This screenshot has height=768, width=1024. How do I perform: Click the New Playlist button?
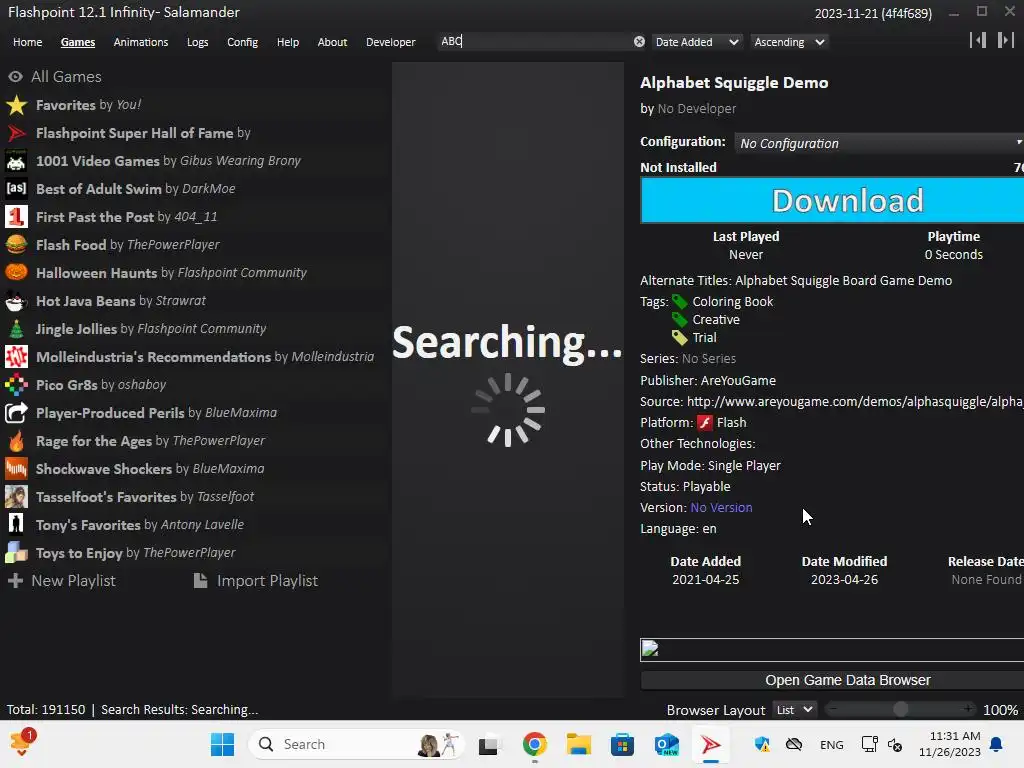tap(61, 581)
